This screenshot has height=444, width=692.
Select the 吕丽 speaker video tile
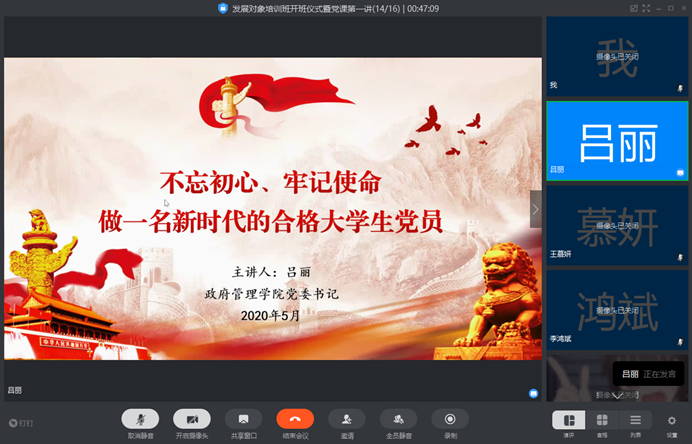click(617, 141)
